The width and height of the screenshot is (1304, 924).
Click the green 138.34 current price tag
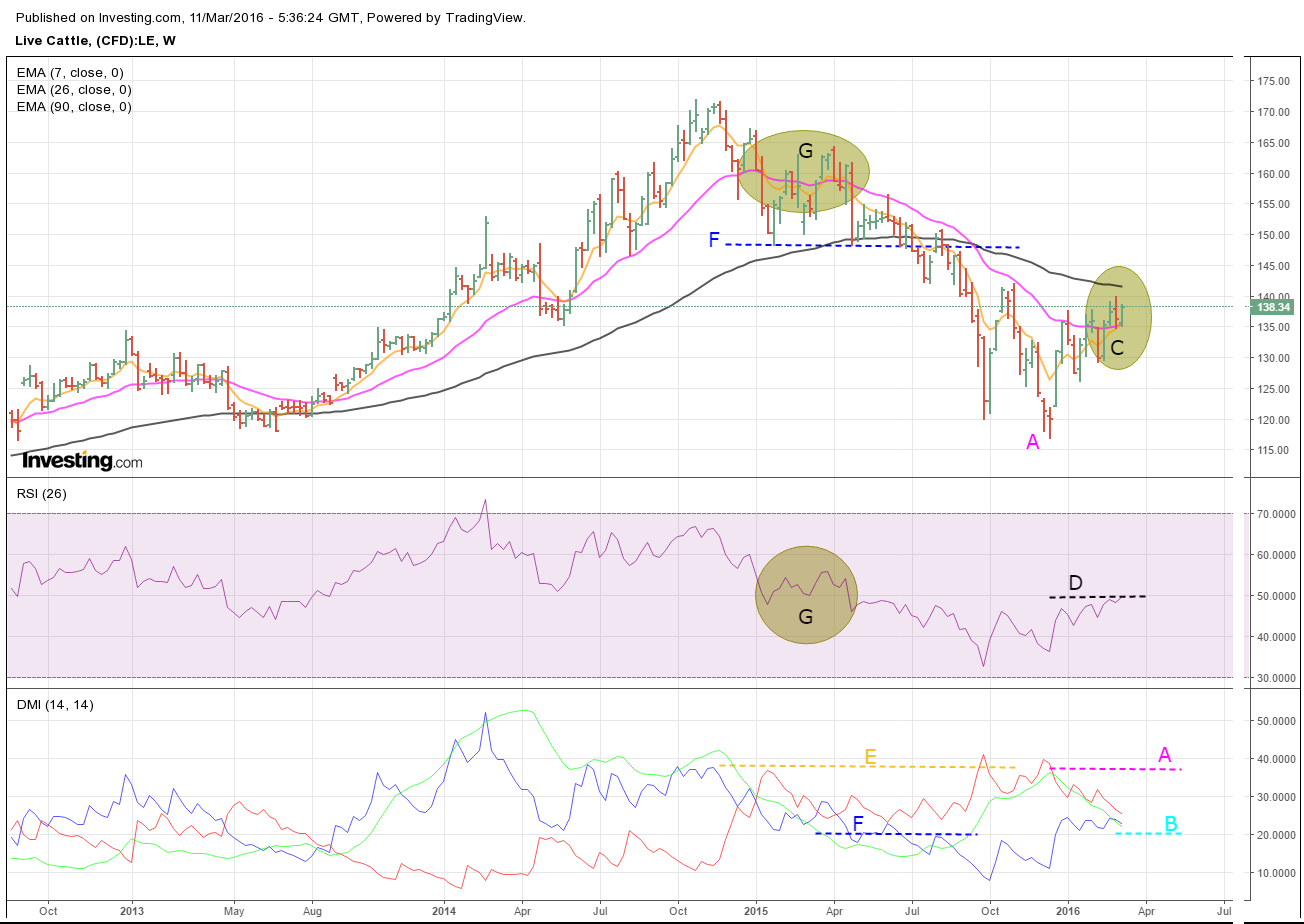click(1271, 306)
